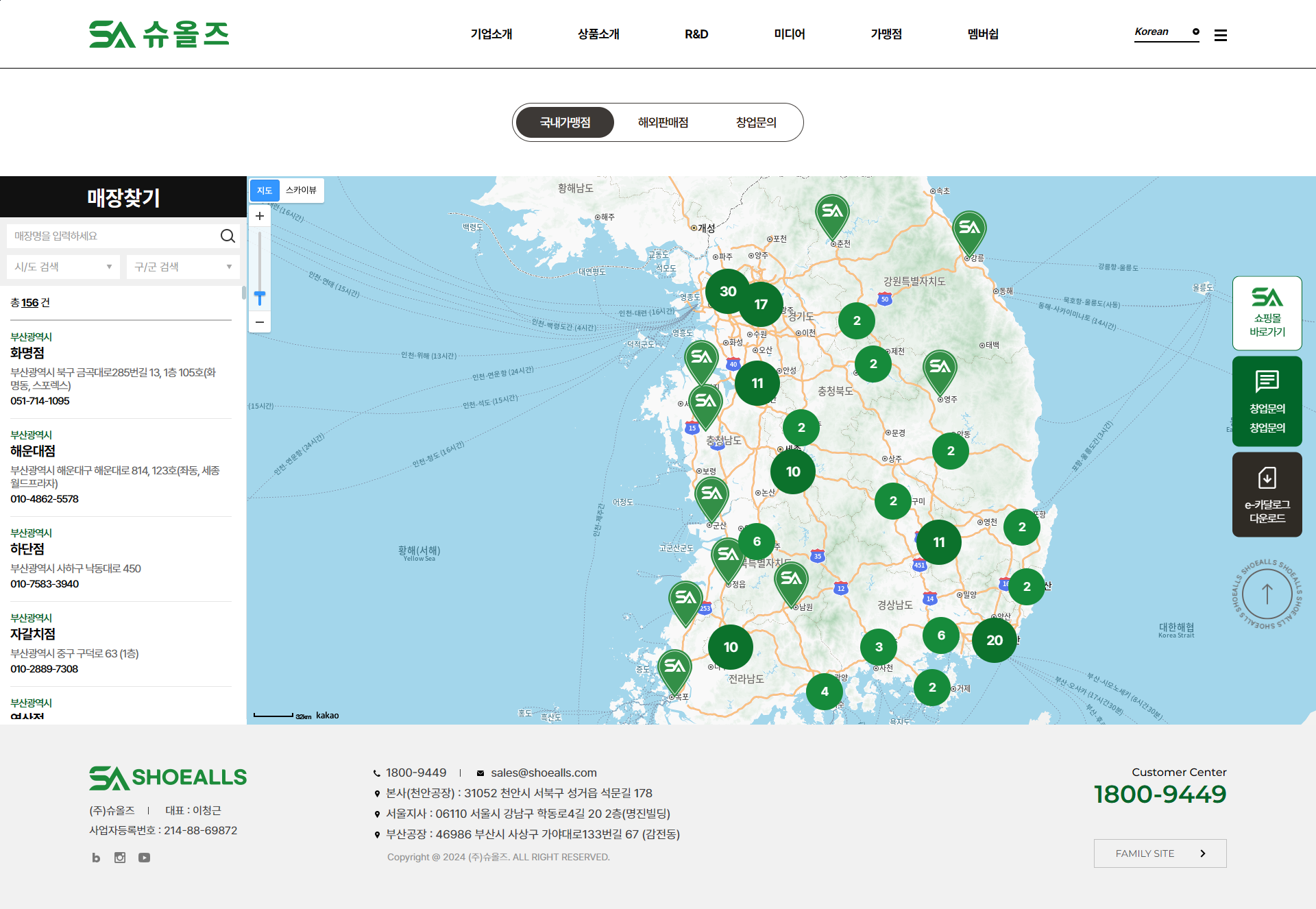Download the e-카달로그 catalog
The image size is (1316, 909).
pyautogui.click(x=1267, y=494)
